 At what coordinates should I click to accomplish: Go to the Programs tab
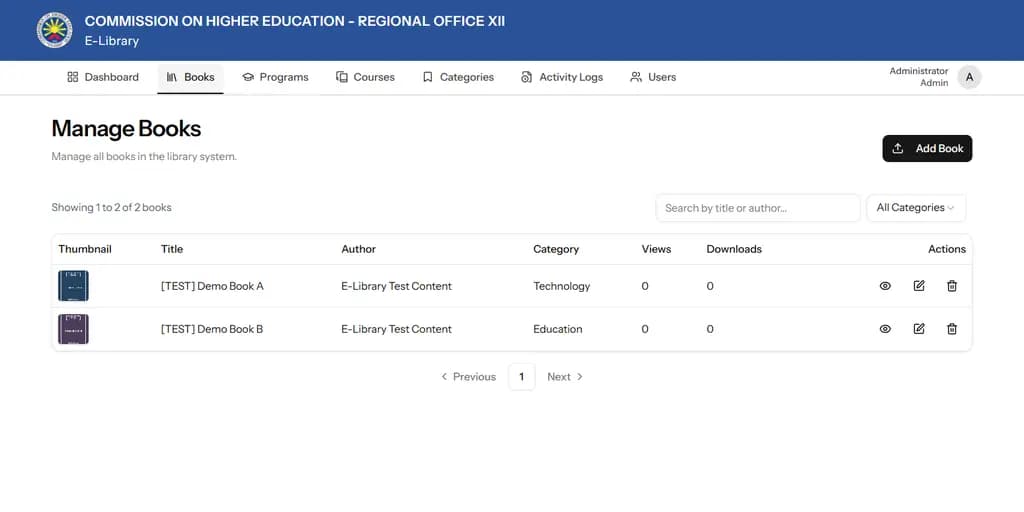click(x=275, y=77)
